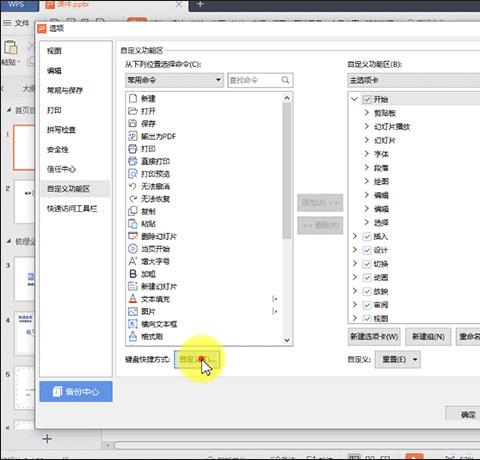Image resolution: width=480 pixels, height=460 pixels.
Task: Toggle the 审阅 tab checkbox
Action: [x=367, y=305]
